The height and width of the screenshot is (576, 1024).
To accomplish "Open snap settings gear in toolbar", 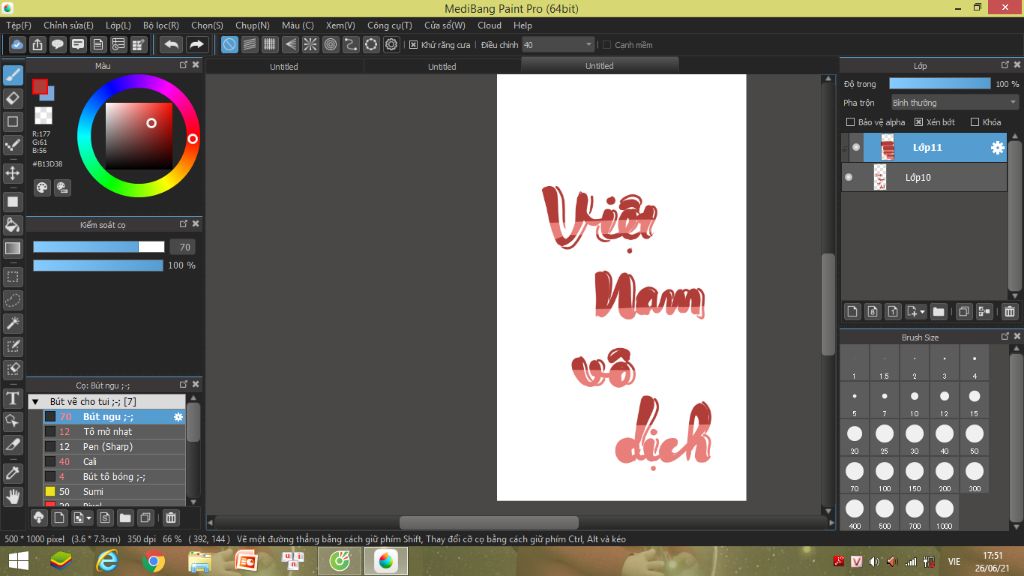I will pos(391,44).
